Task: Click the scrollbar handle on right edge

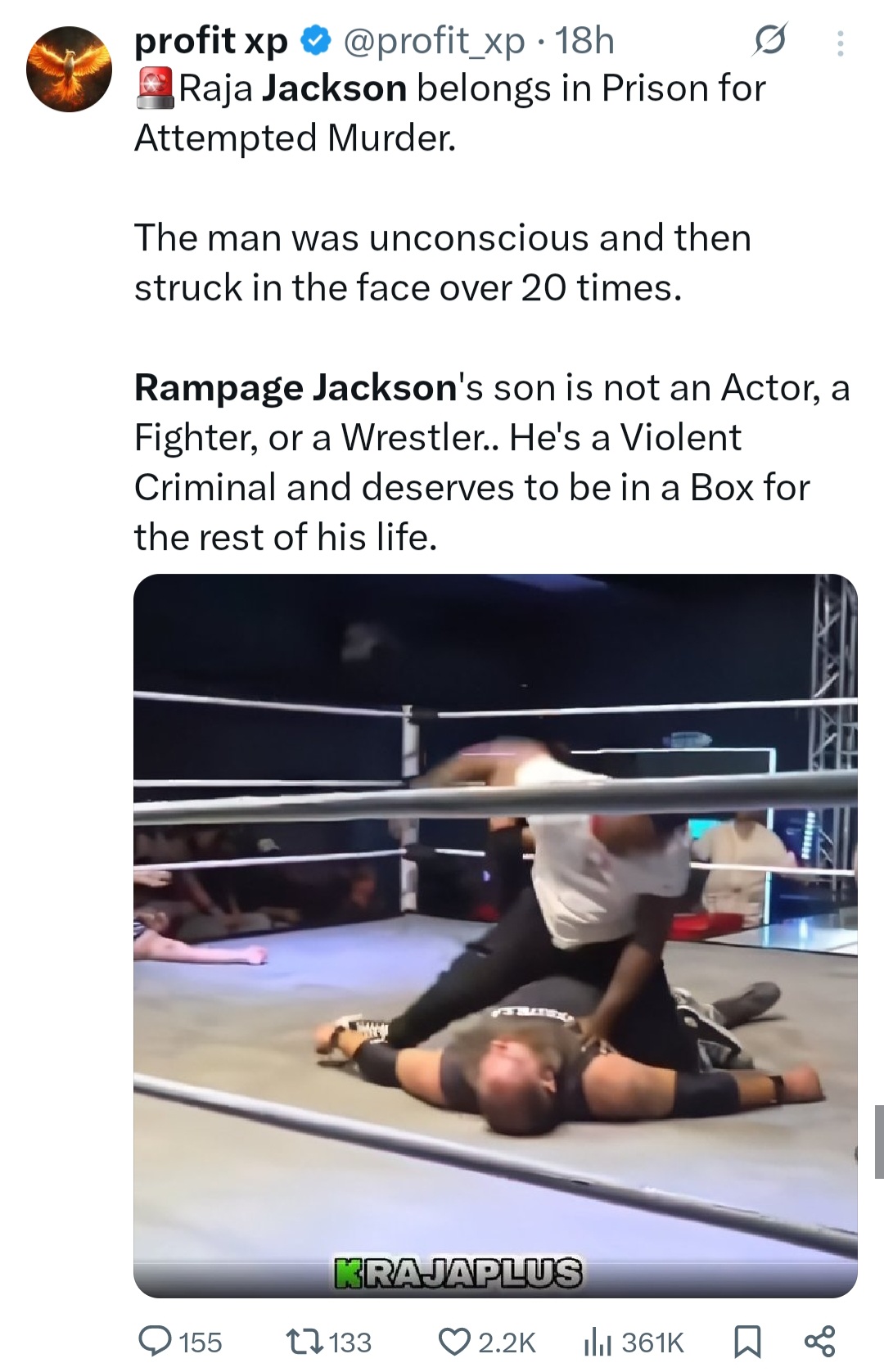Action: [x=879, y=1141]
